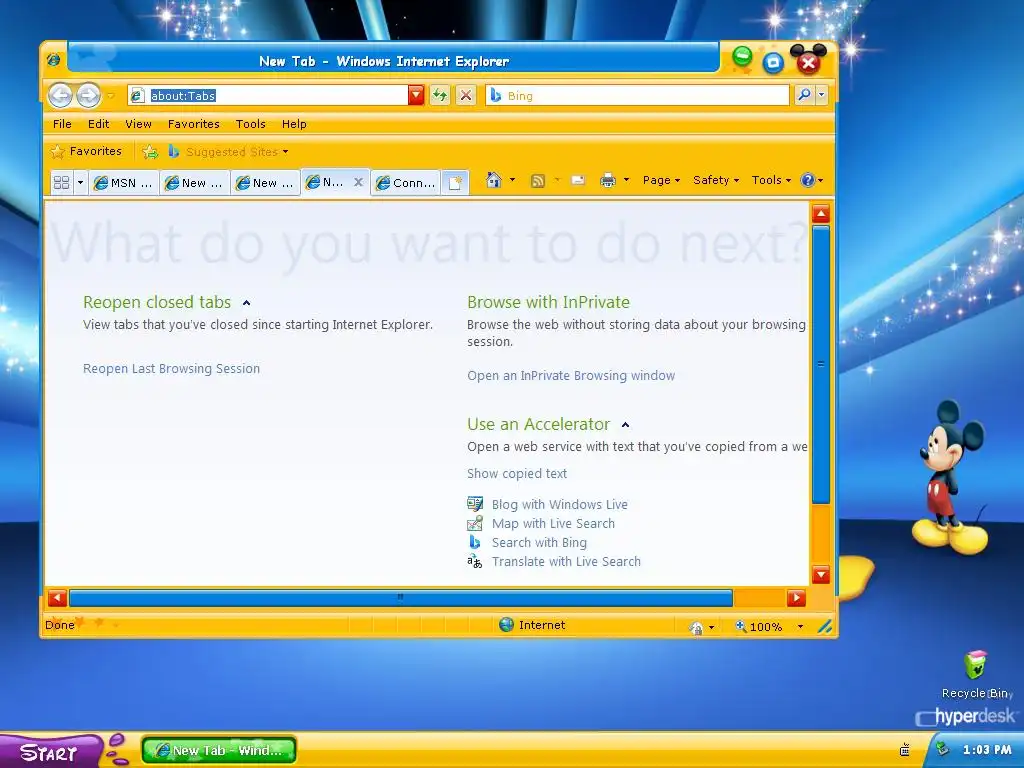Close the active N... tab
Screen dimensions: 1024x768
click(x=358, y=182)
